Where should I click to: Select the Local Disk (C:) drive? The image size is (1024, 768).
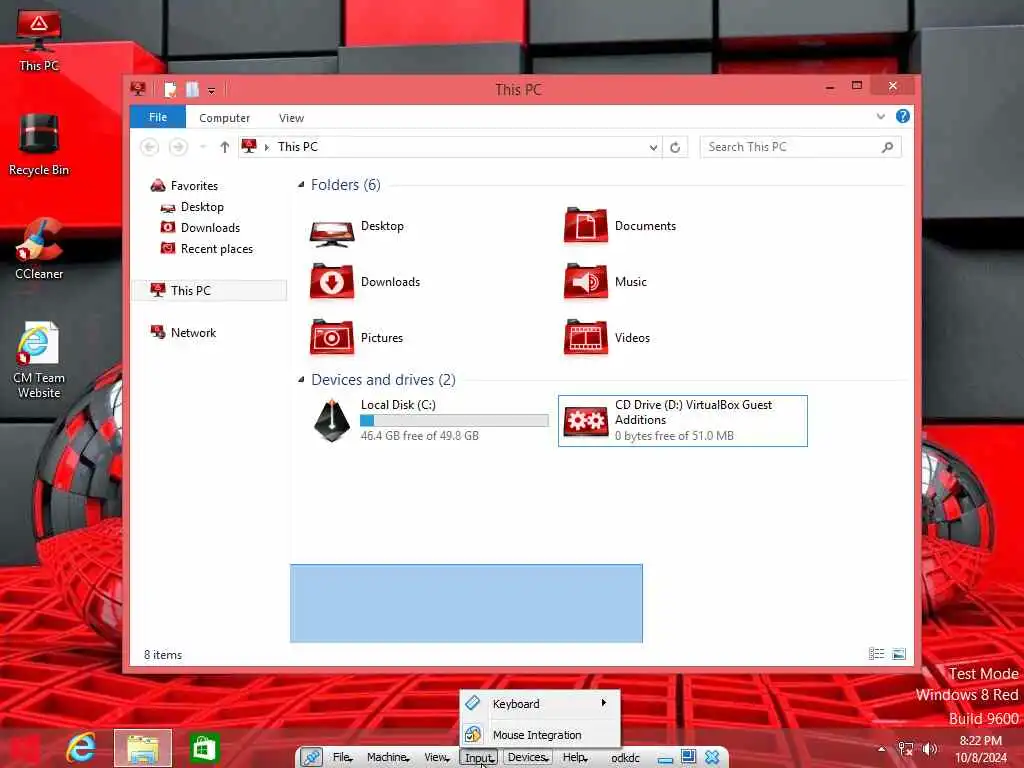(x=428, y=421)
